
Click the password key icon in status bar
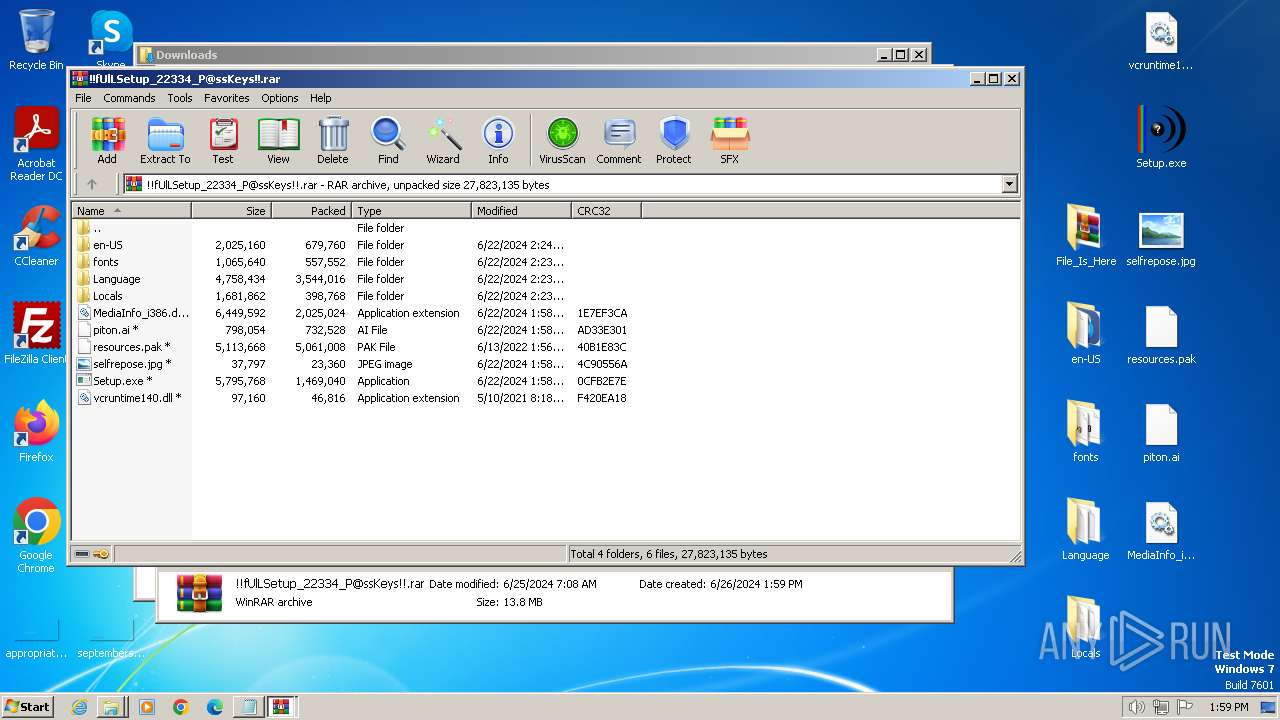pos(102,554)
